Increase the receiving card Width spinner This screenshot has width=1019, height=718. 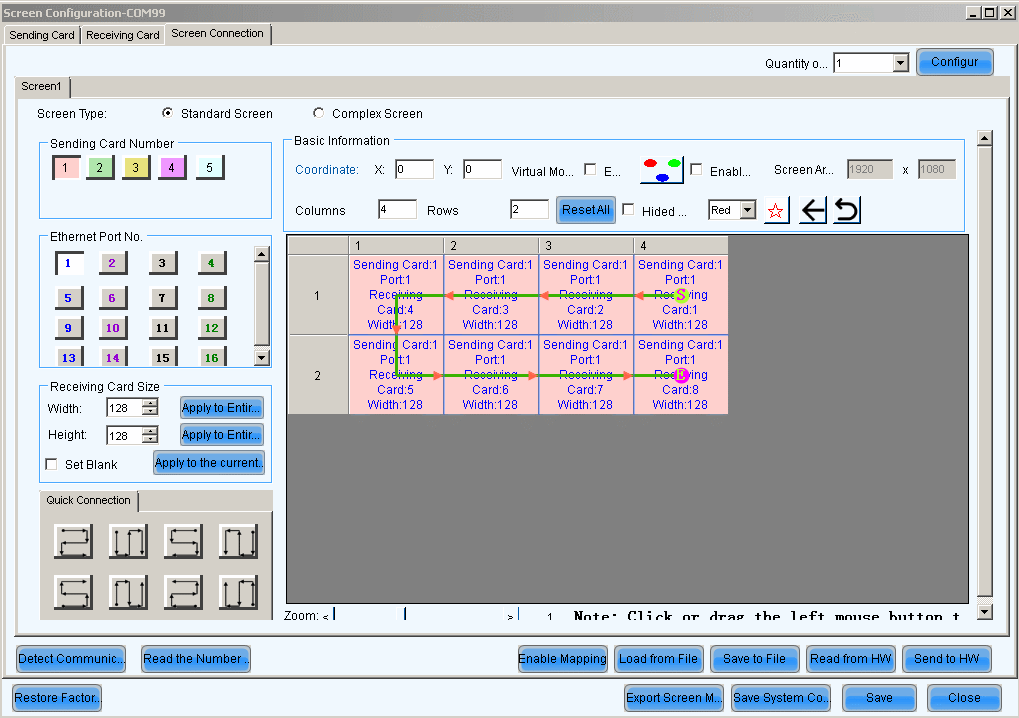tap(150, 403)
